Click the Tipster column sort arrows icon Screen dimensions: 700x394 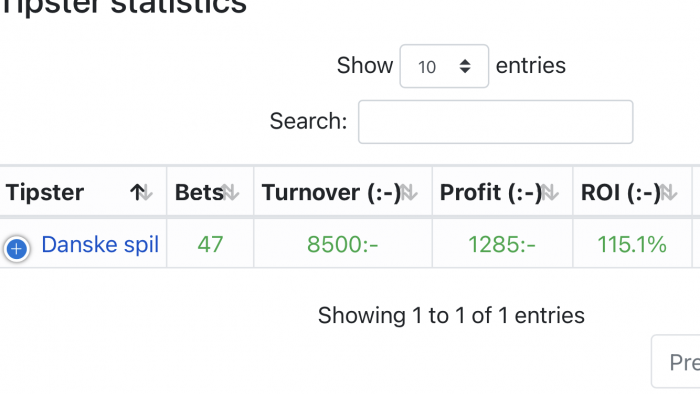tap(141, 193)
